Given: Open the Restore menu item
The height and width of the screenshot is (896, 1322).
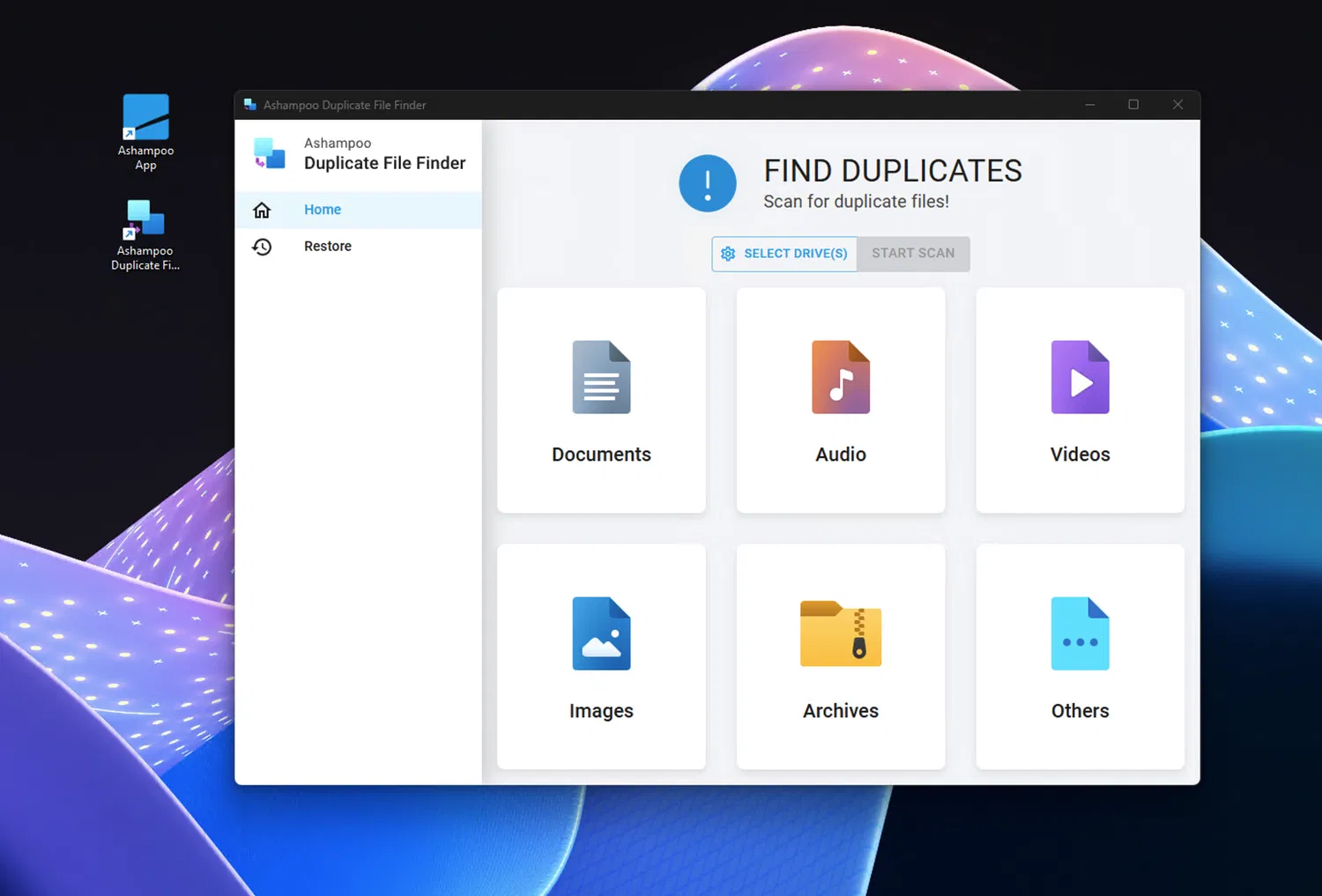Looking at the screenshot, I should [359, 247].
